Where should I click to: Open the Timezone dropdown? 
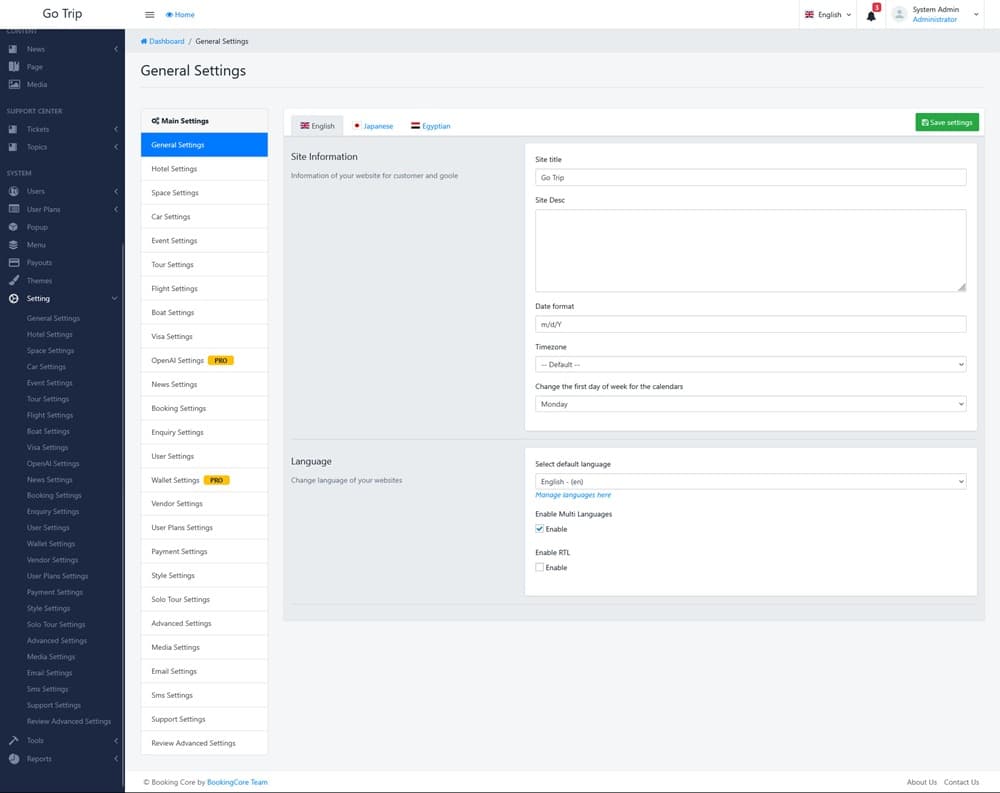750,365
